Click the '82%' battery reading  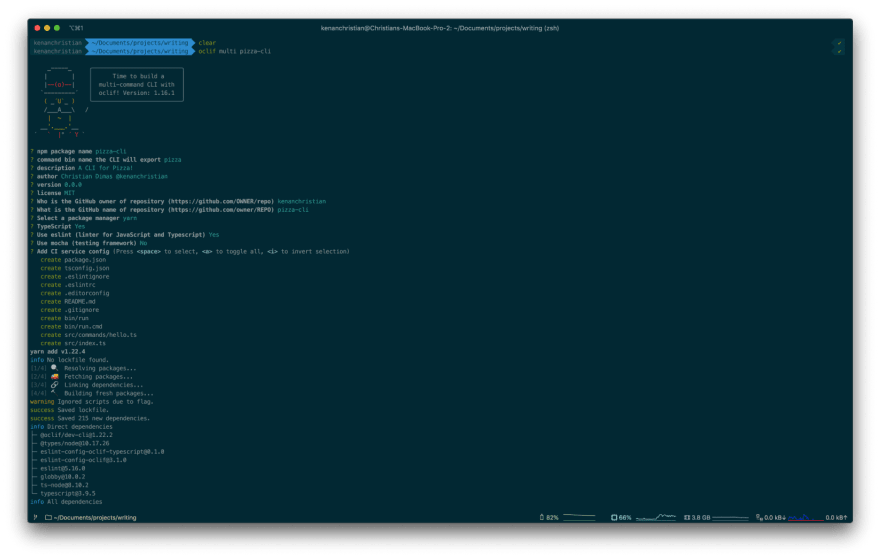(552, 517)
